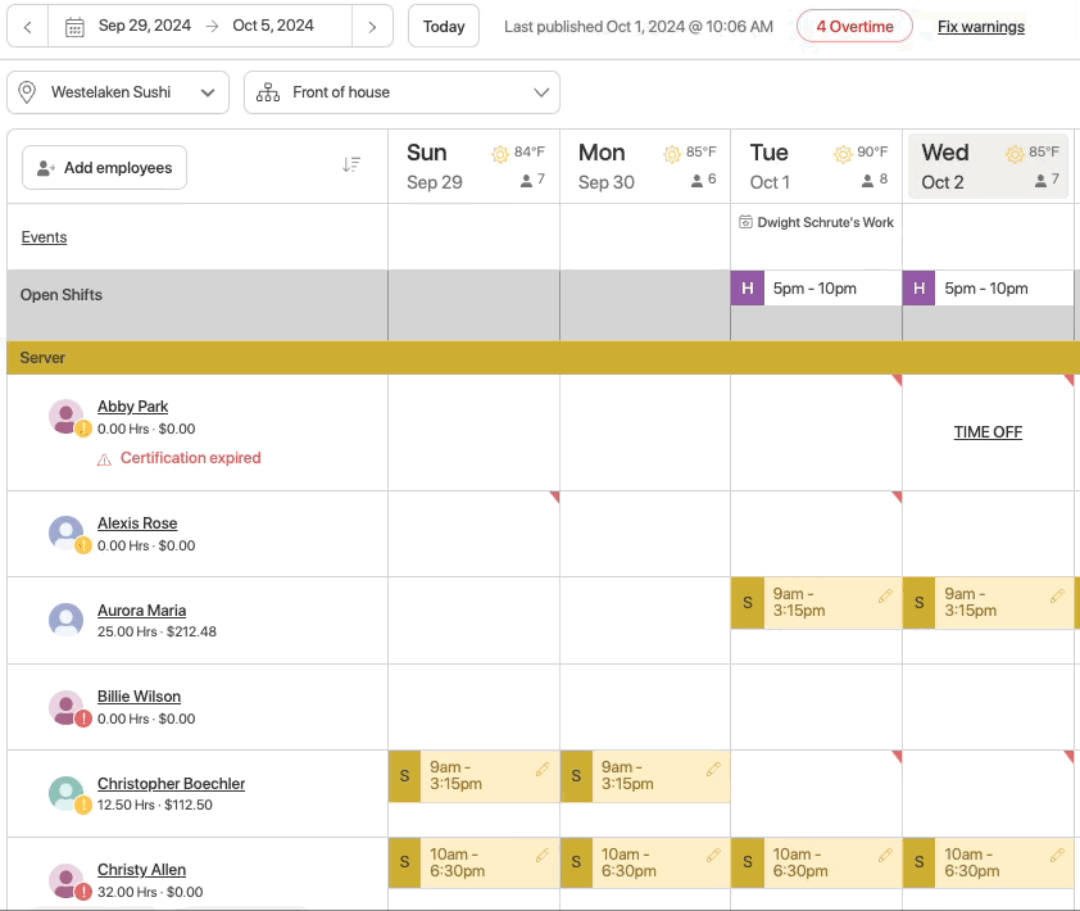Click Abby Park's avatar icon
1080x911 pixels.
click(66, 417)
